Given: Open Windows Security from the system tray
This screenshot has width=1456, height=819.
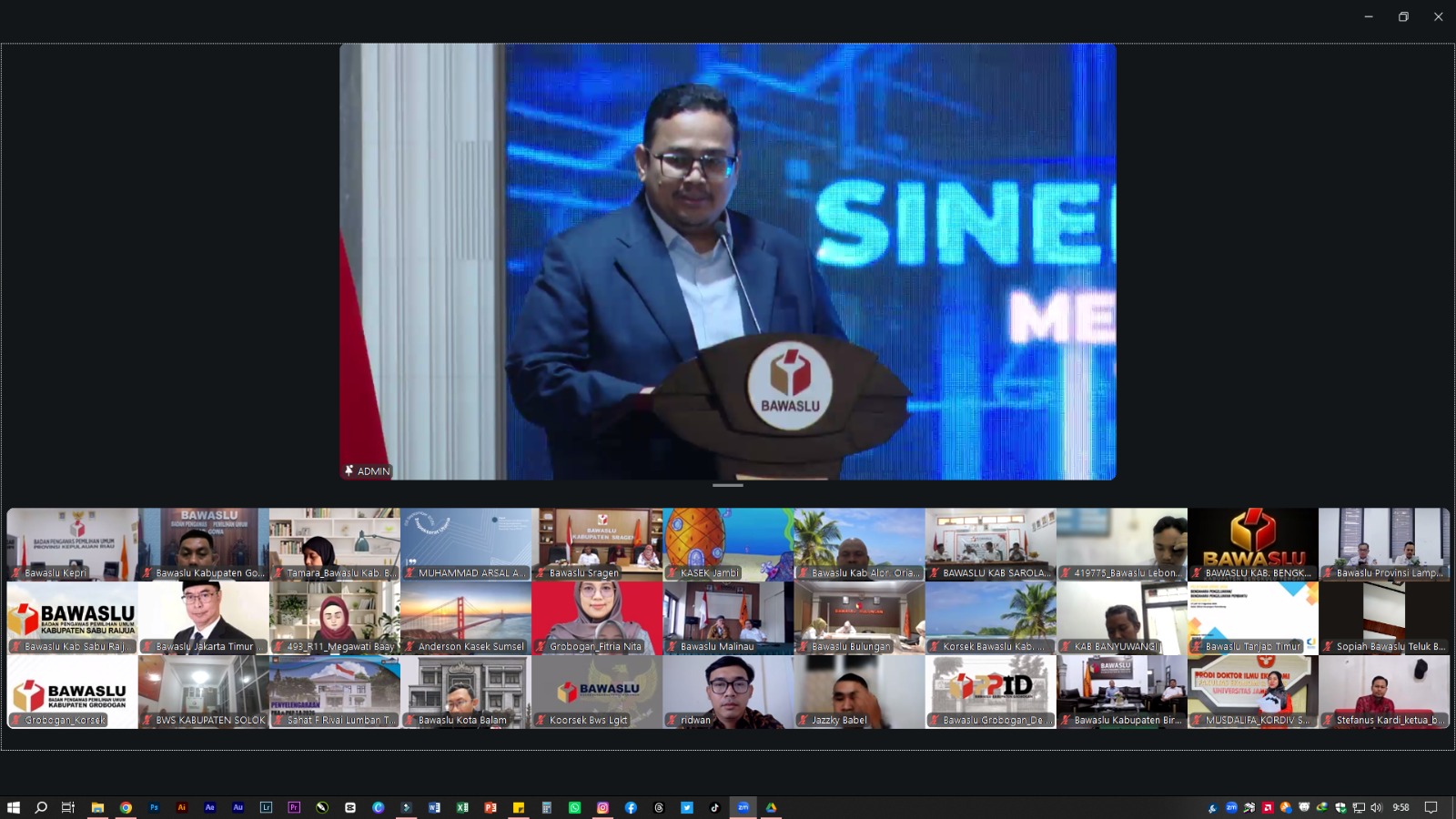Looking at the screenshot, I should click(x=1340, y=807).
